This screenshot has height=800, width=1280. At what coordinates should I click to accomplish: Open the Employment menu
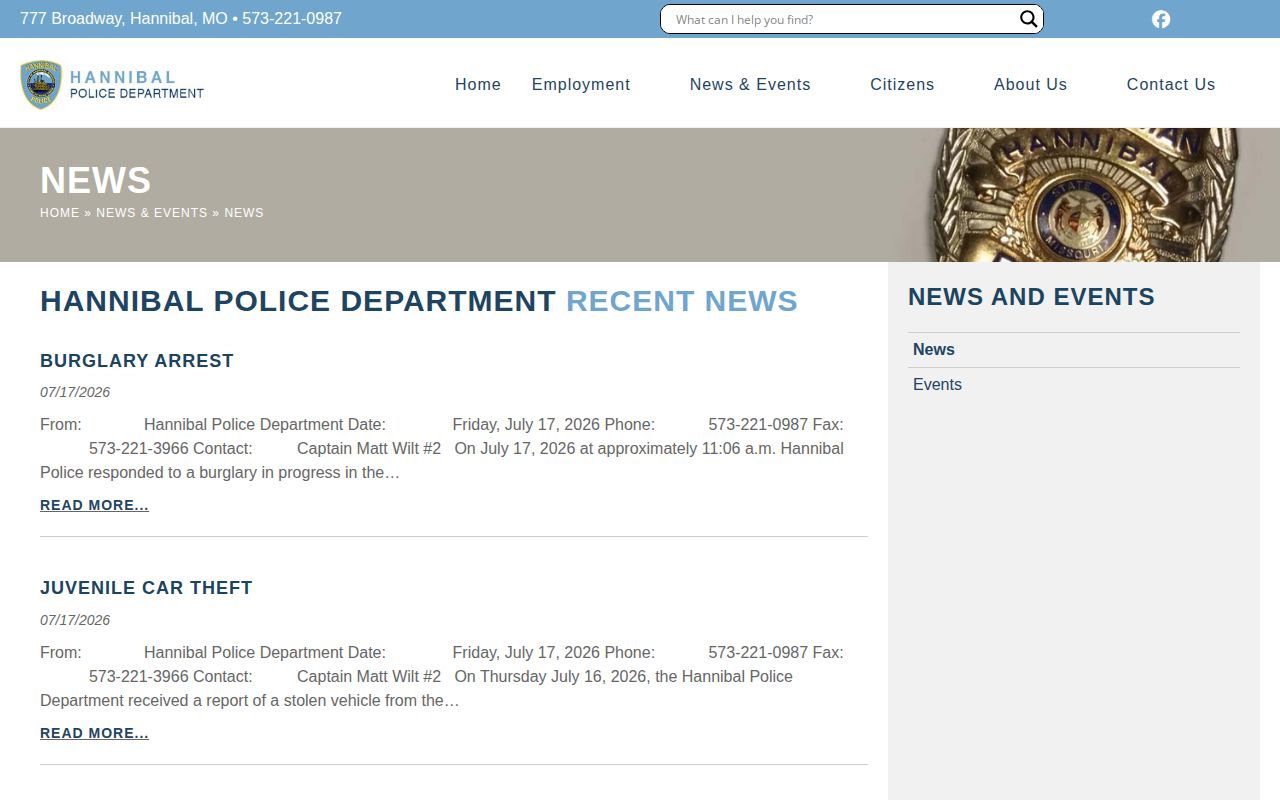click(x=581, y=85)
